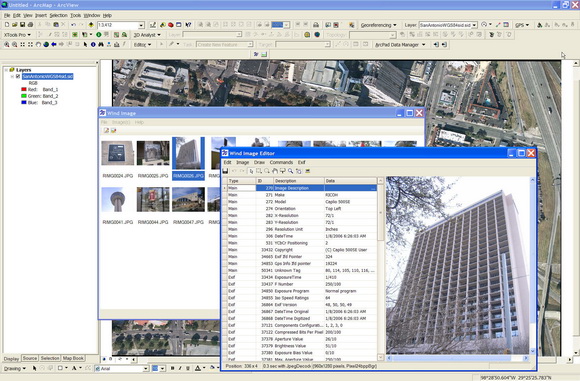This screenshot has width=580, height=381.
Task: Click the first toolbar icon in Wind Image window
Action: 106,131
